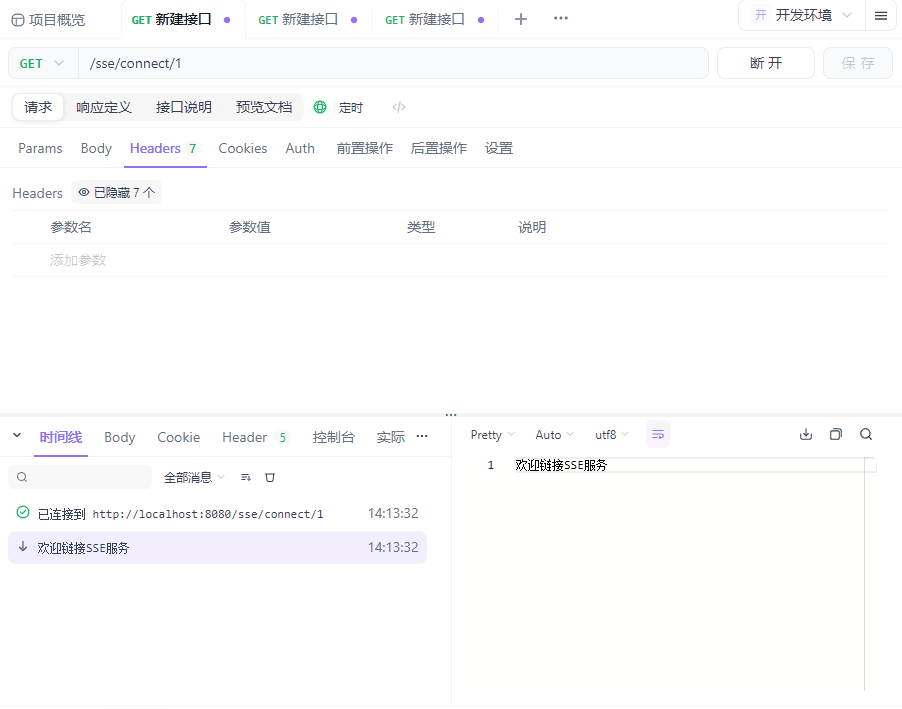Select the 已连接到 localhost connection row
The width and height of the screenshot is (902, 709).
217,513
